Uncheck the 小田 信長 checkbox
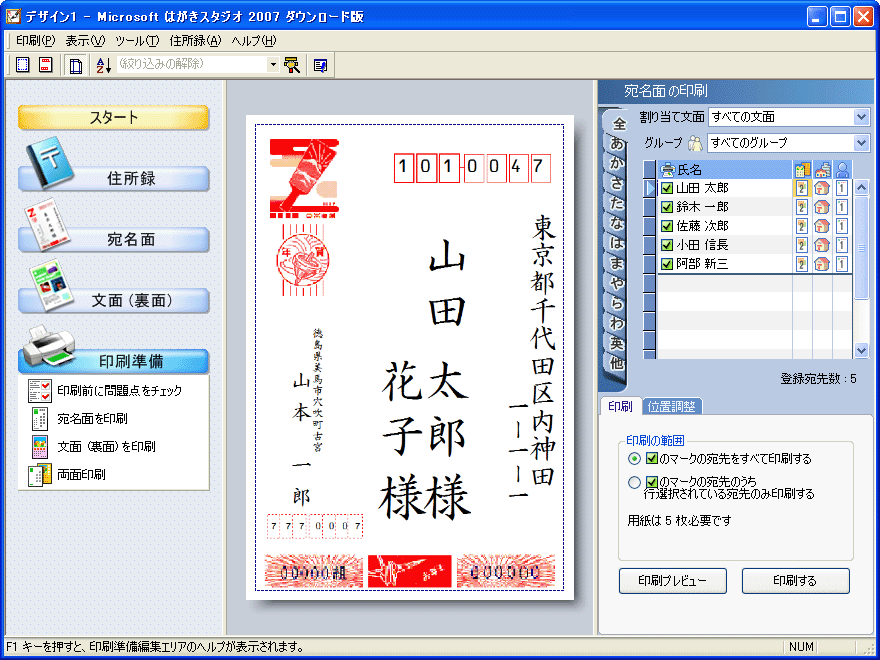 (667, 245)
